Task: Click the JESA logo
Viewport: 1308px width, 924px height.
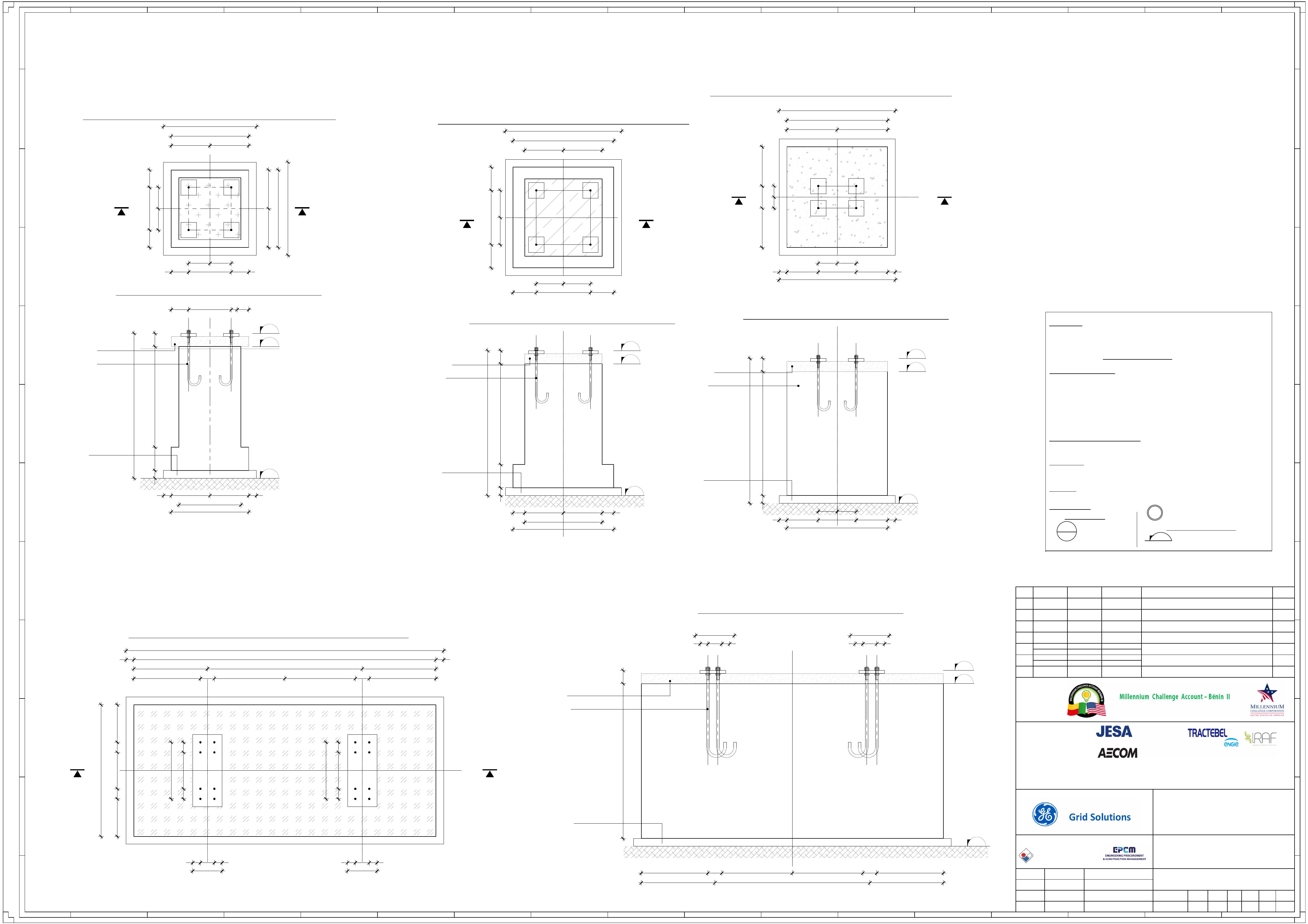Action: pos(1114,731)
